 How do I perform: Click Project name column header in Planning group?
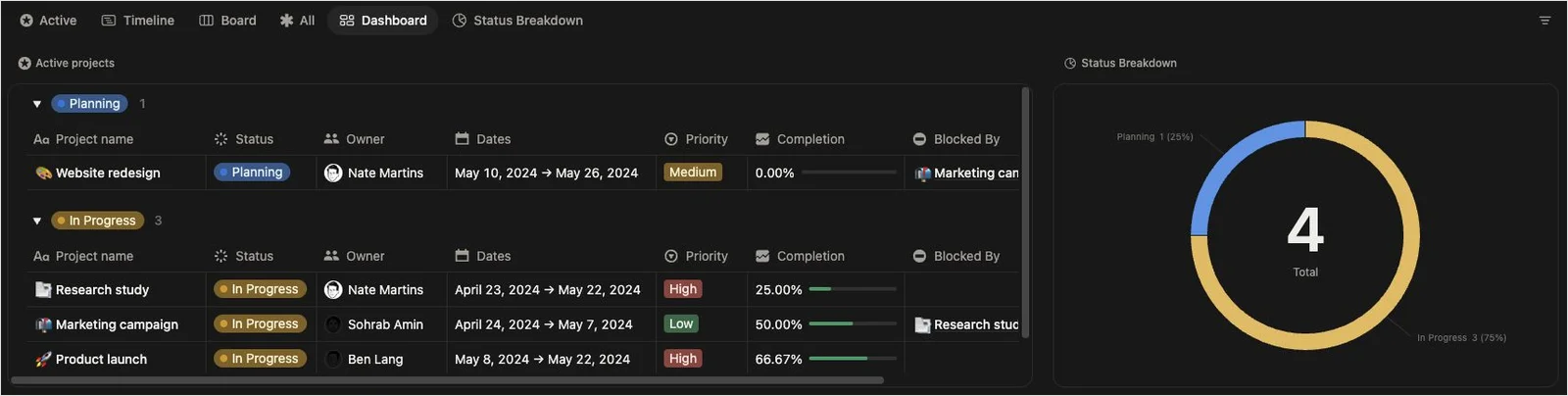point(83,139)
